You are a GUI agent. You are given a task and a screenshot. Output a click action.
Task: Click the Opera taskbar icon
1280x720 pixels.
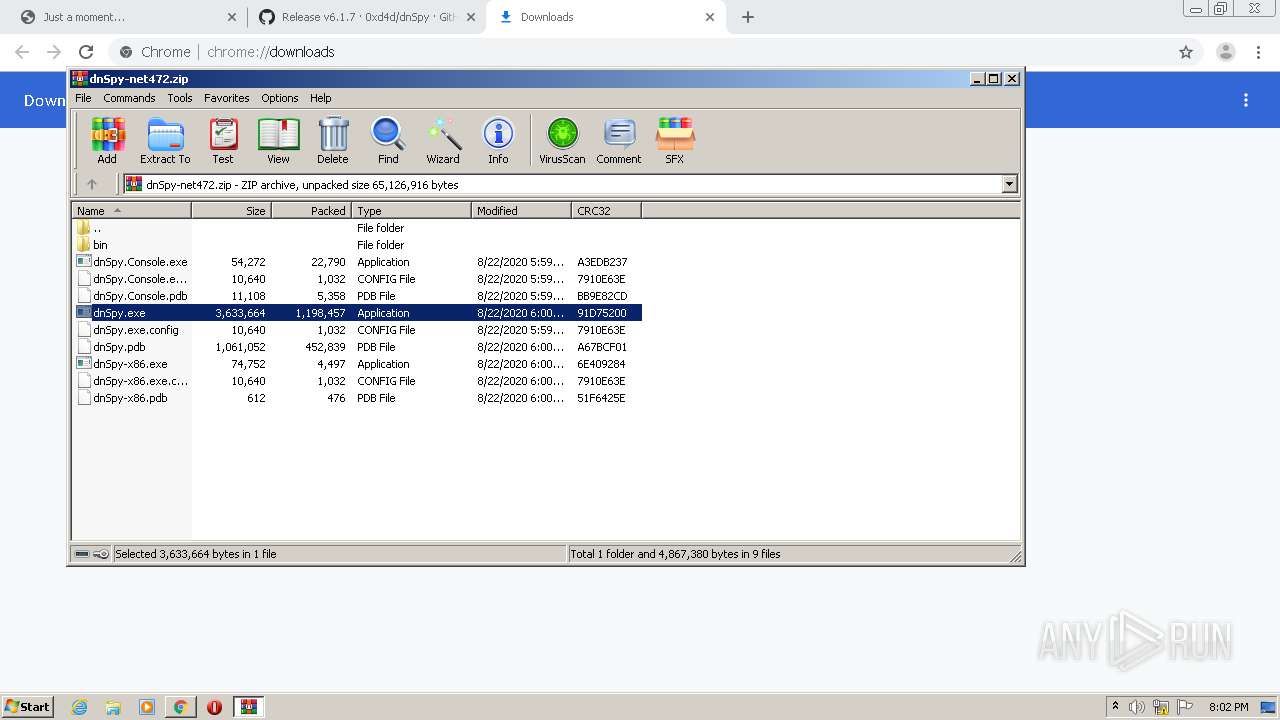tap(214, 707)
